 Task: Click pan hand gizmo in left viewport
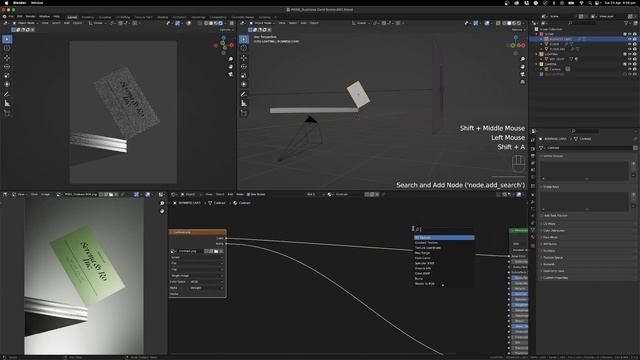click(231, 67)
